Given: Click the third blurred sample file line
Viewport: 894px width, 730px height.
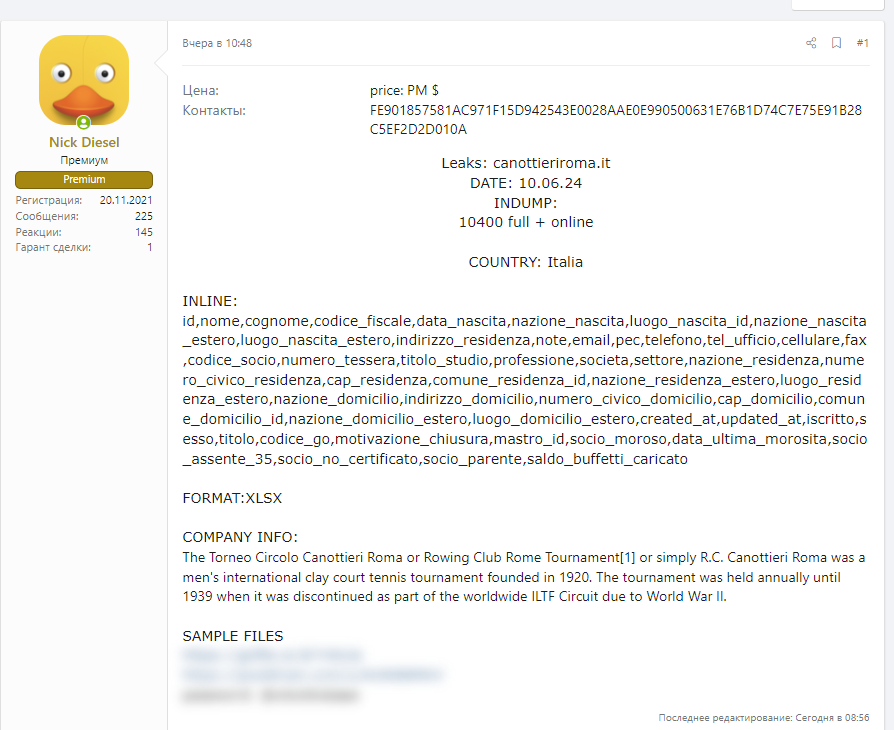Looking at the screenshot, I should [x=271, y=694].
